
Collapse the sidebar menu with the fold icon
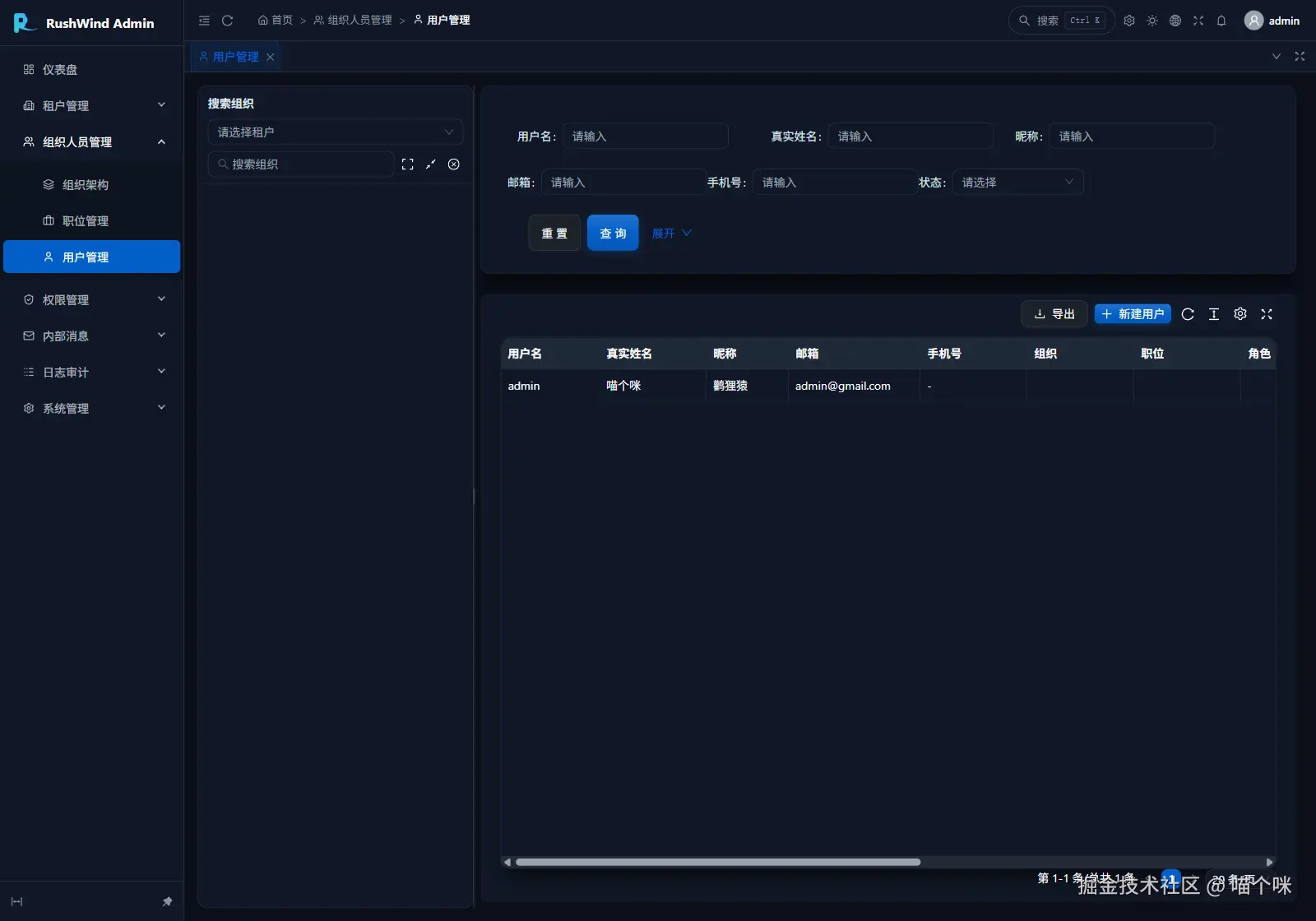[204, 21]
